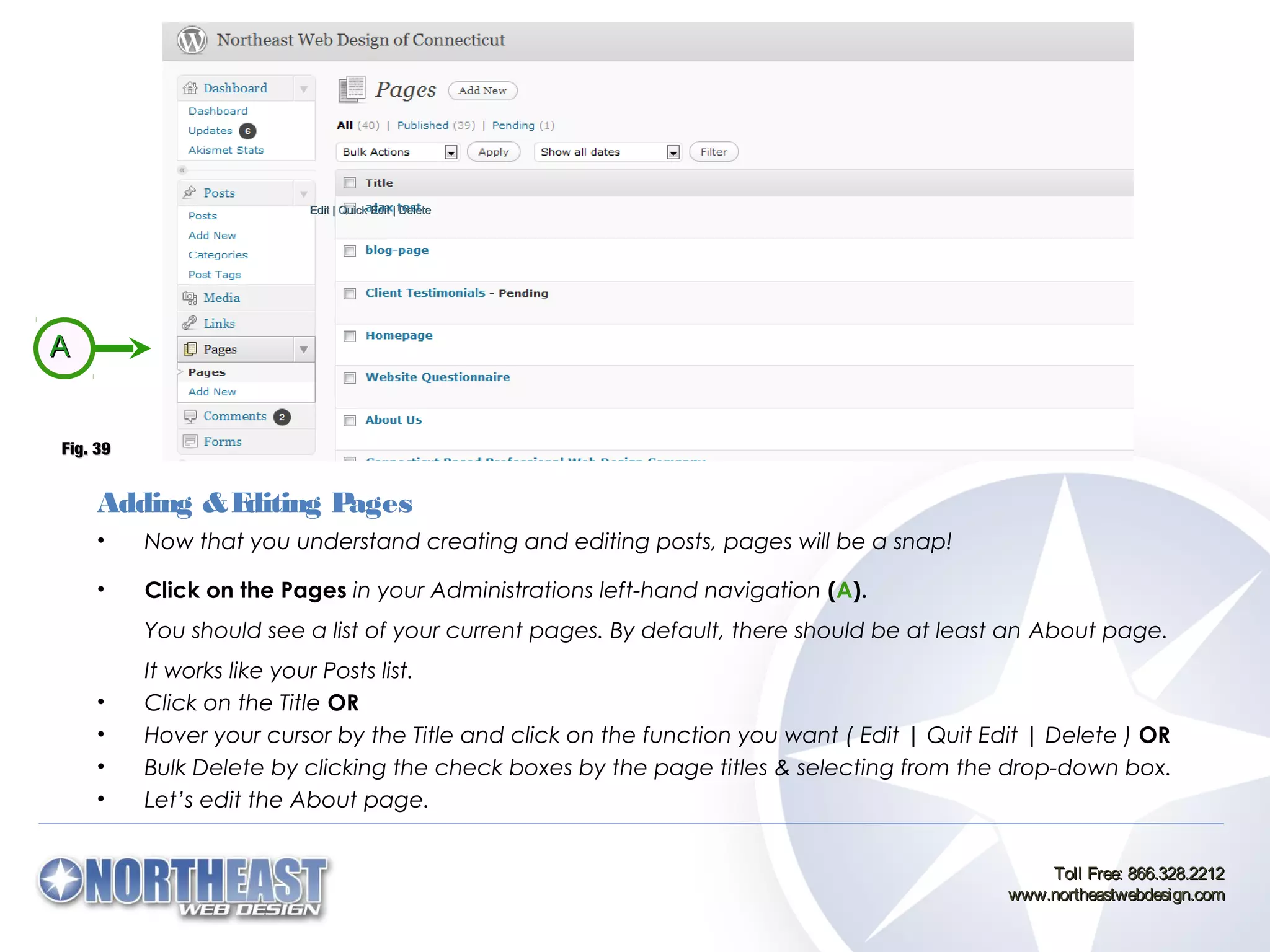
Task: Check the box for Website Questionnaire
Action: point(350,378)
